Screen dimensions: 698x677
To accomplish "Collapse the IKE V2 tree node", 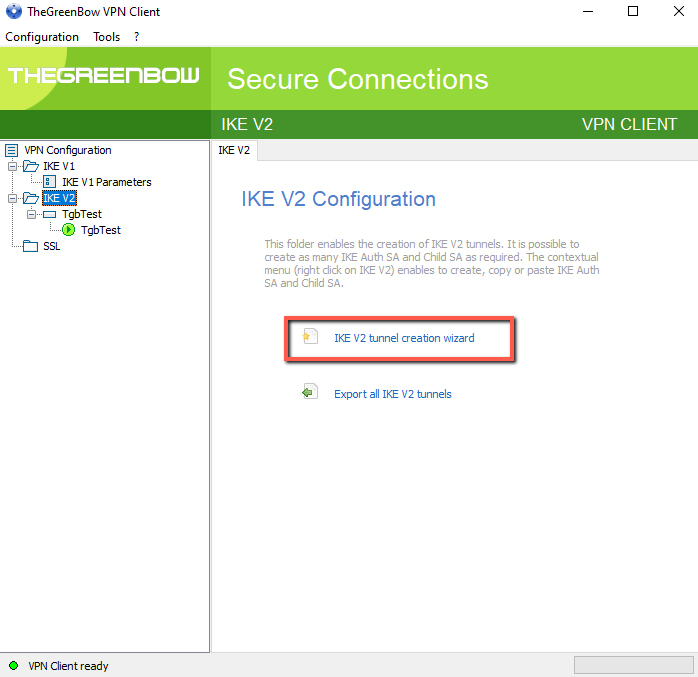I will pos(12,198).
